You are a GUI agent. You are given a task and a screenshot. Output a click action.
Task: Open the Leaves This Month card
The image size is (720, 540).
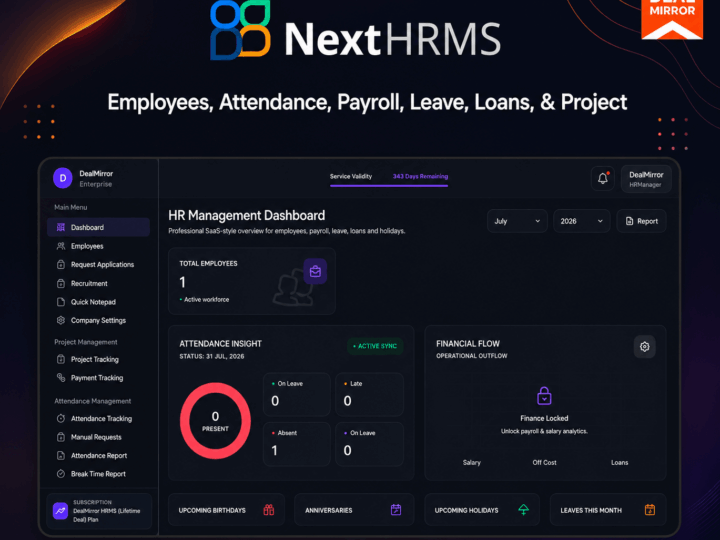click(608, 510)
